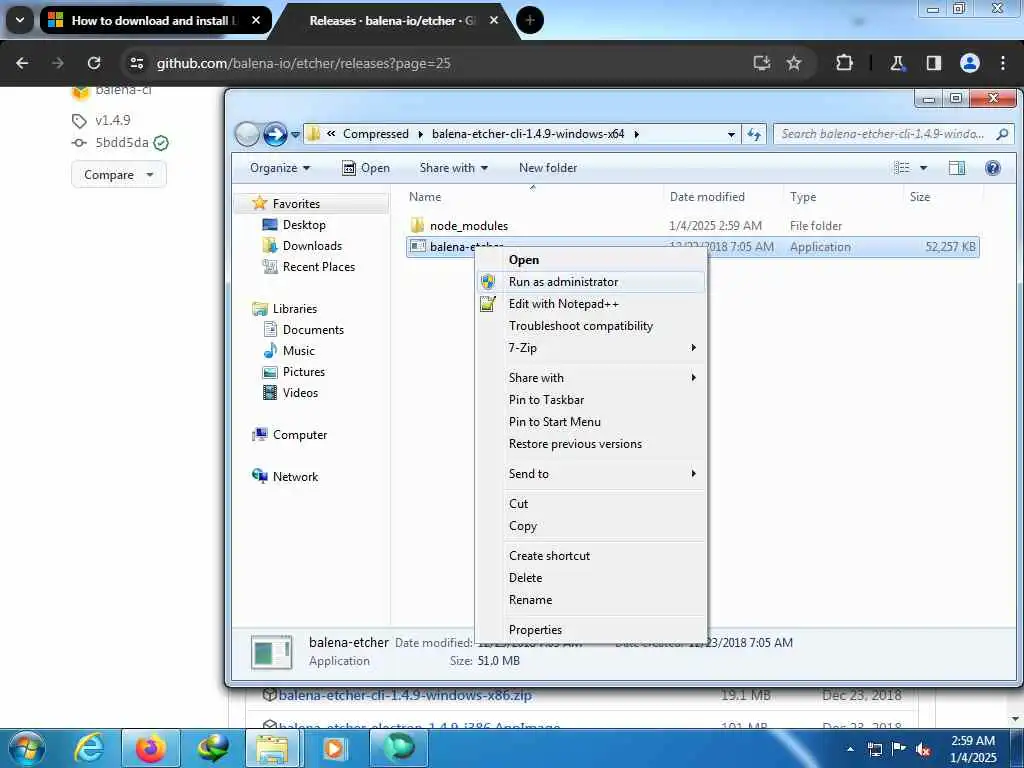
Task: Choose Properties in context menu
Action: [591, 630]
